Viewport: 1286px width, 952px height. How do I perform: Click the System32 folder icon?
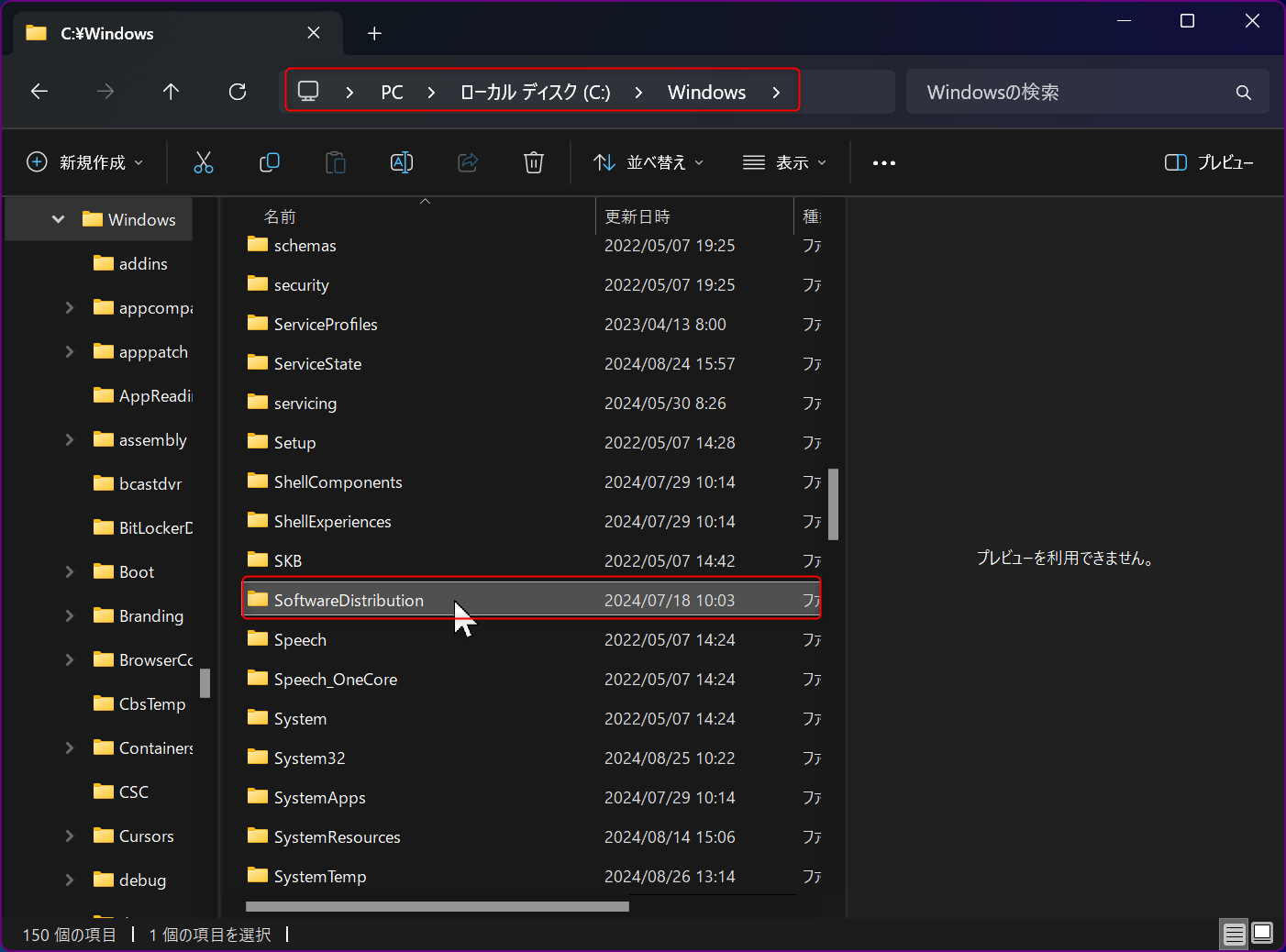[258, 758]
